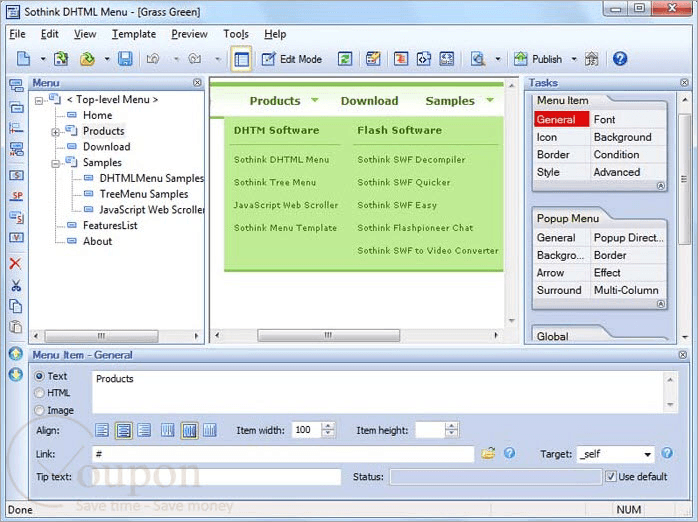The image size is (698, 522).
Task: Collapse the Top-level Menu node
Action: (39, 101)
